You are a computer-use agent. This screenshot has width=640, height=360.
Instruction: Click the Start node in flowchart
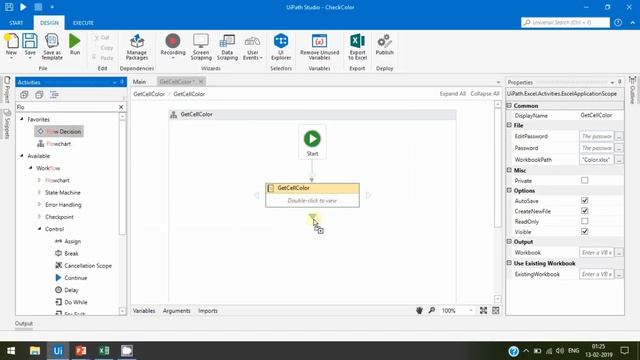(x=312, y=142)
